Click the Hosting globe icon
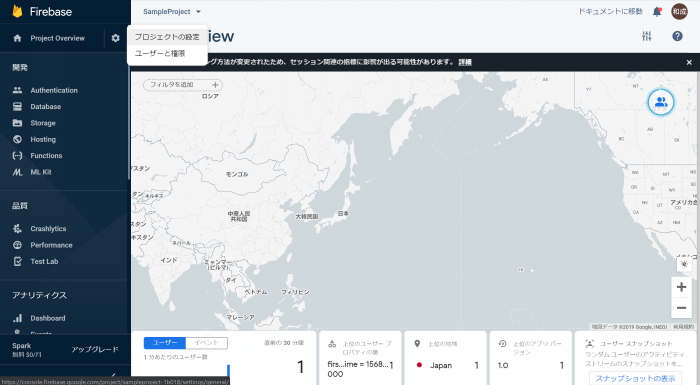The height and width of the screenshot is (385, 700). pos(17,139)
